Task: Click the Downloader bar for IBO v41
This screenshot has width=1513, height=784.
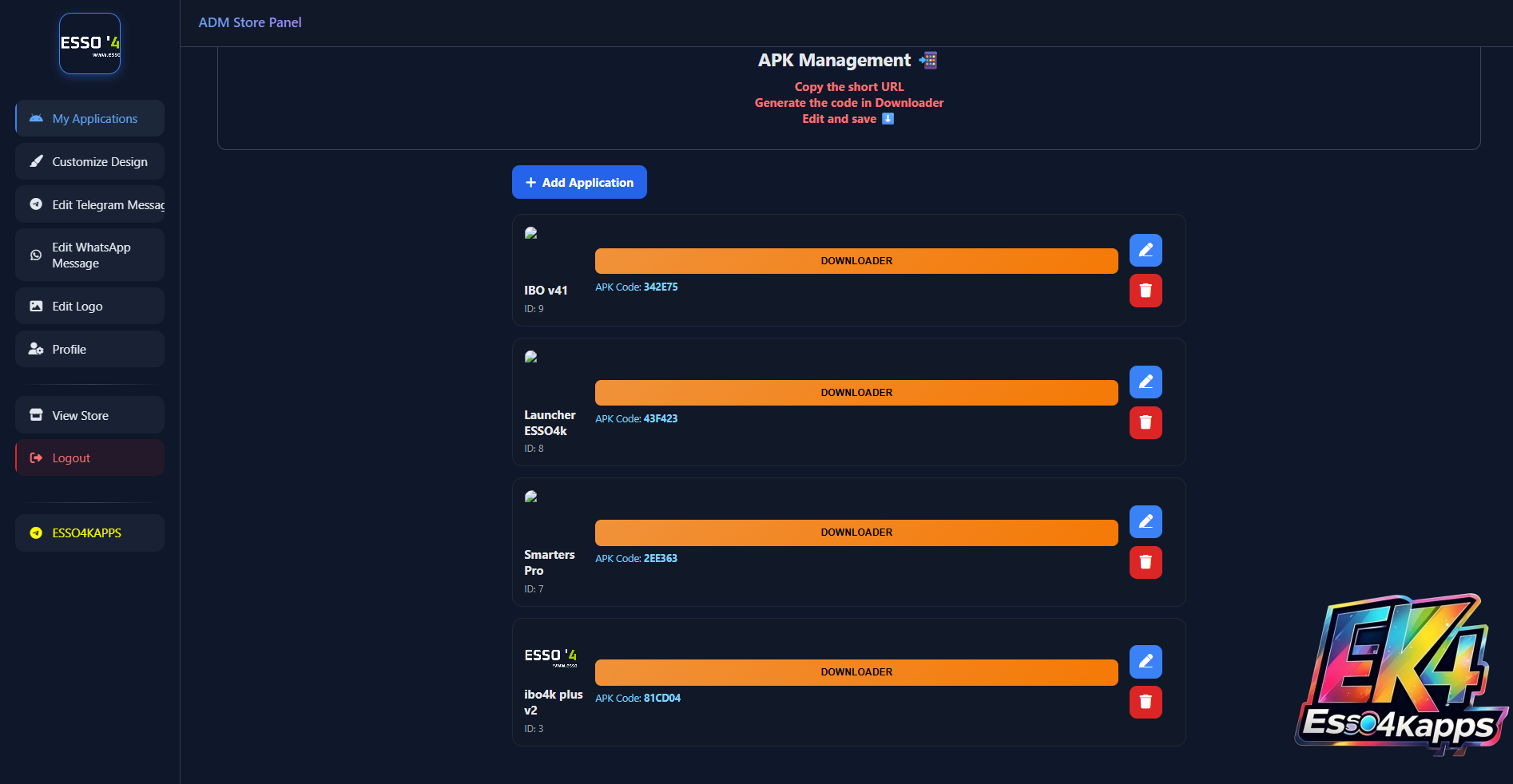Action: (x=856, y=261)
